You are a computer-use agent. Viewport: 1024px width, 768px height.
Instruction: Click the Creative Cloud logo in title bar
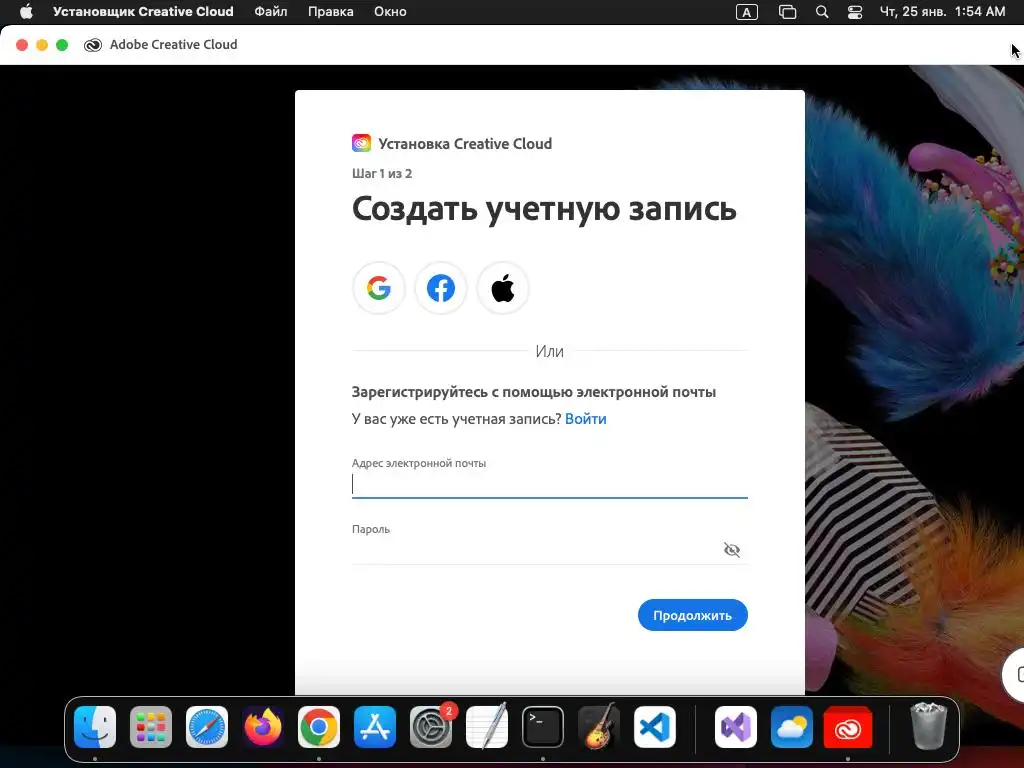click(93, 44)
